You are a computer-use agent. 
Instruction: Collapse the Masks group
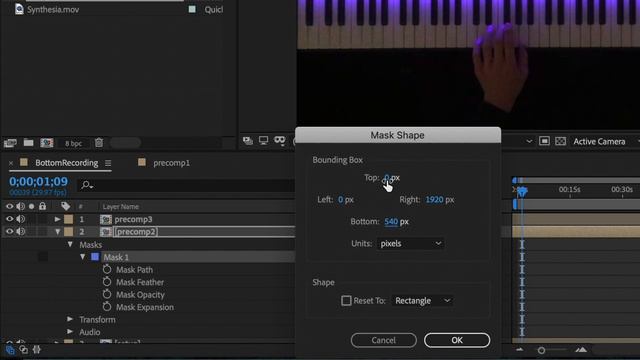(70, 244)
